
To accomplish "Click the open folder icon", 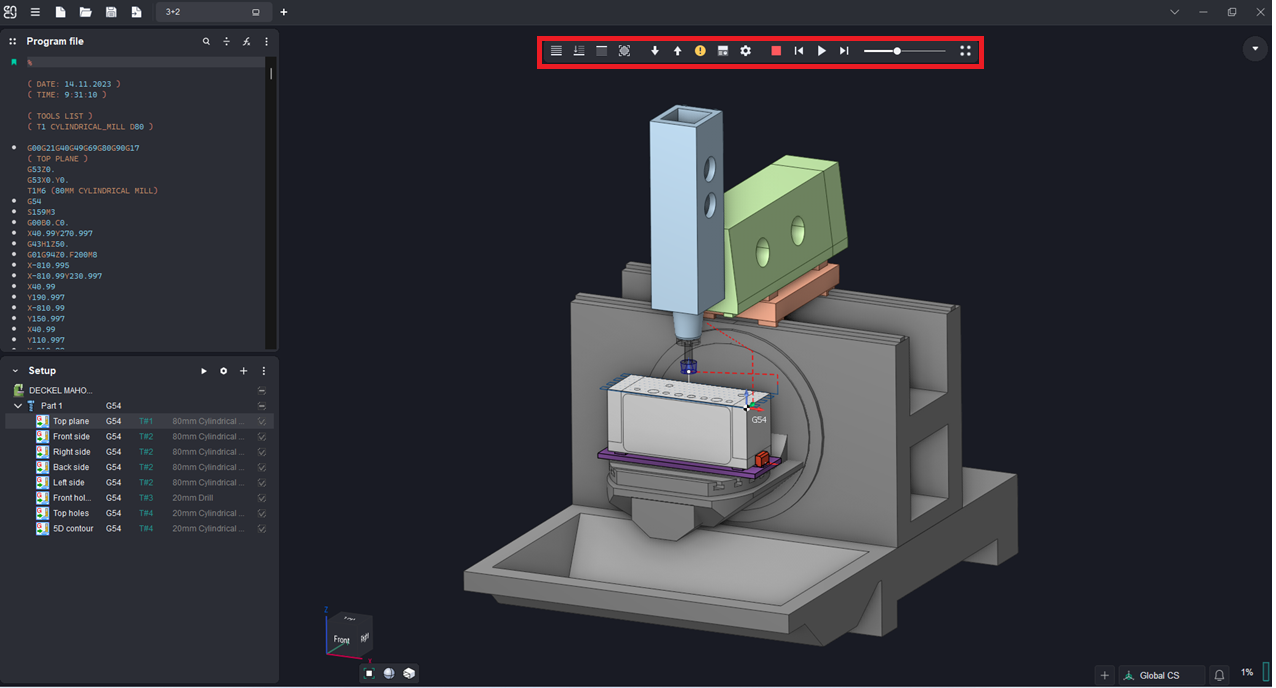I will [x=86, y=12].
